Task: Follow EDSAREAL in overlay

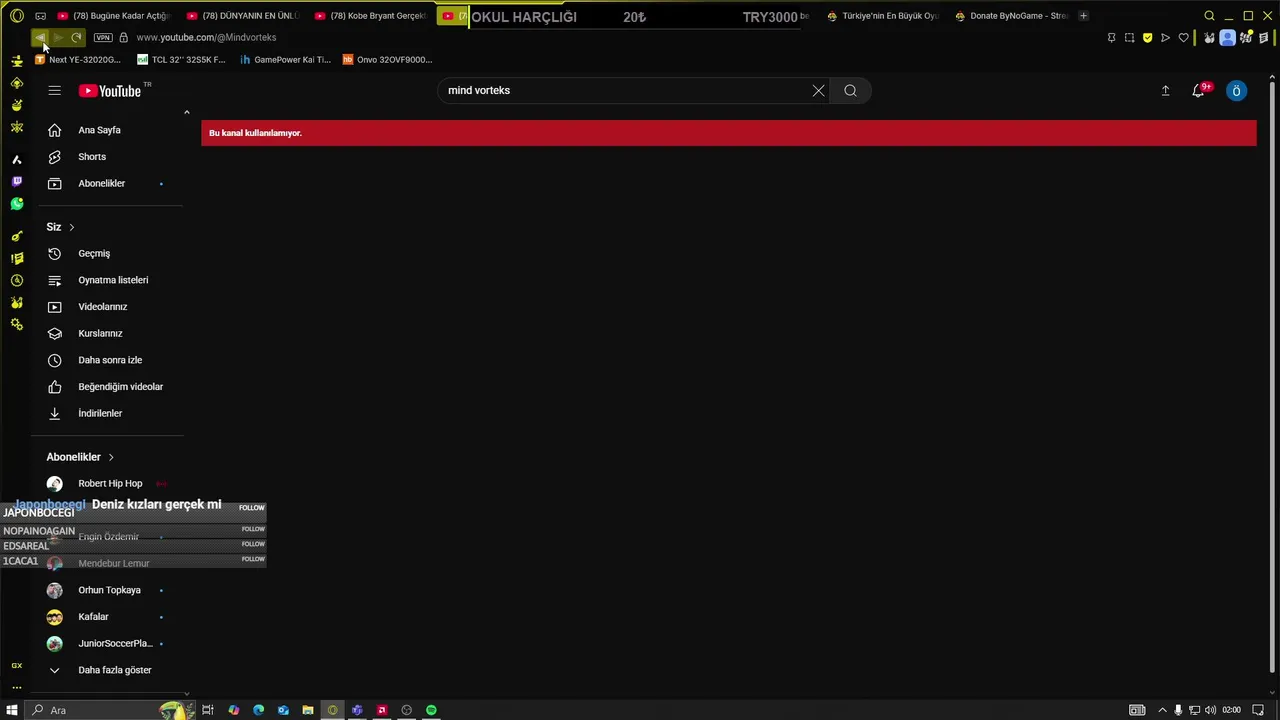Action: point(253,544)
